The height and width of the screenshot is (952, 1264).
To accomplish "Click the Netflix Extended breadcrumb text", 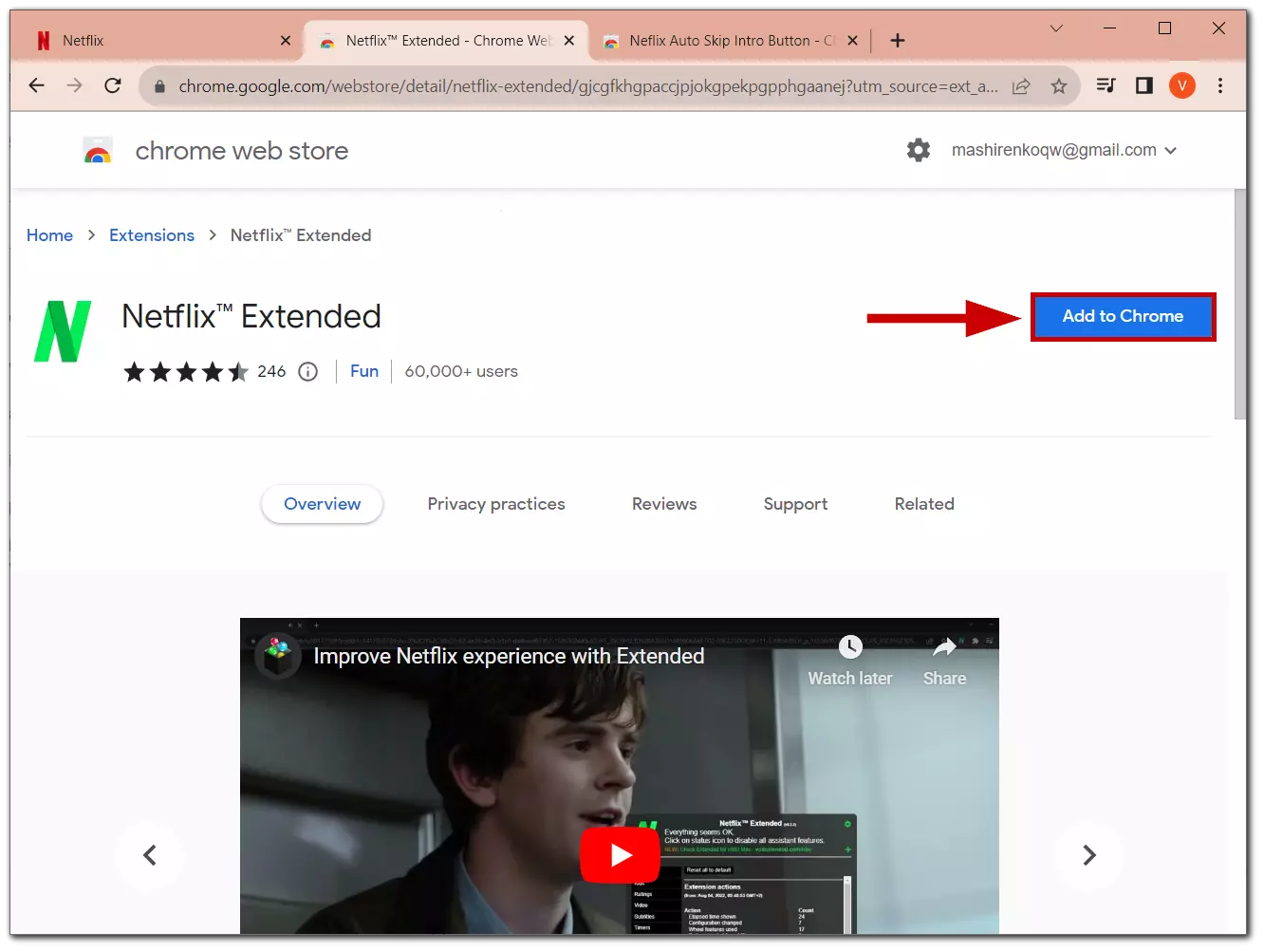I will [301, 235].
